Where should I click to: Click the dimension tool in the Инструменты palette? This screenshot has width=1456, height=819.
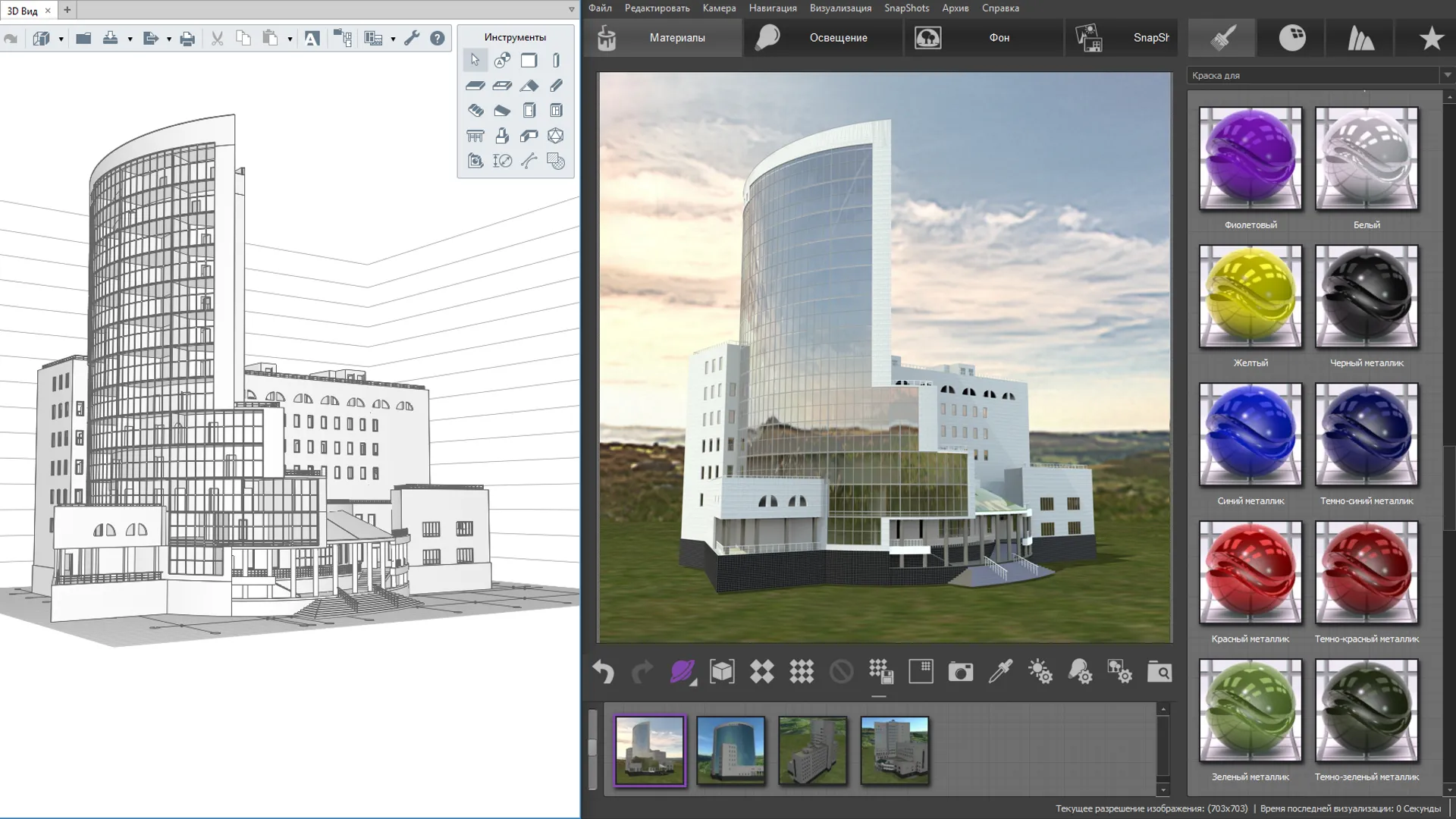pyautogui.click(x=502, y=161)
